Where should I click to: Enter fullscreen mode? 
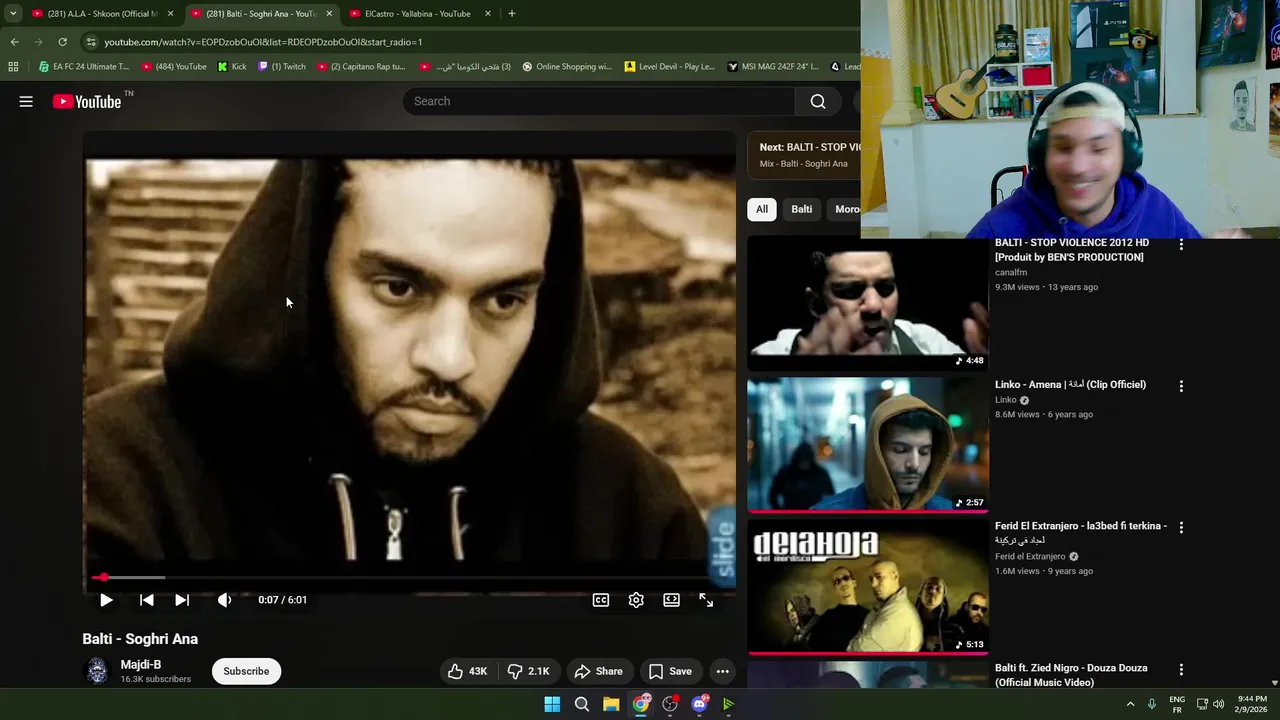coord(706,600)
